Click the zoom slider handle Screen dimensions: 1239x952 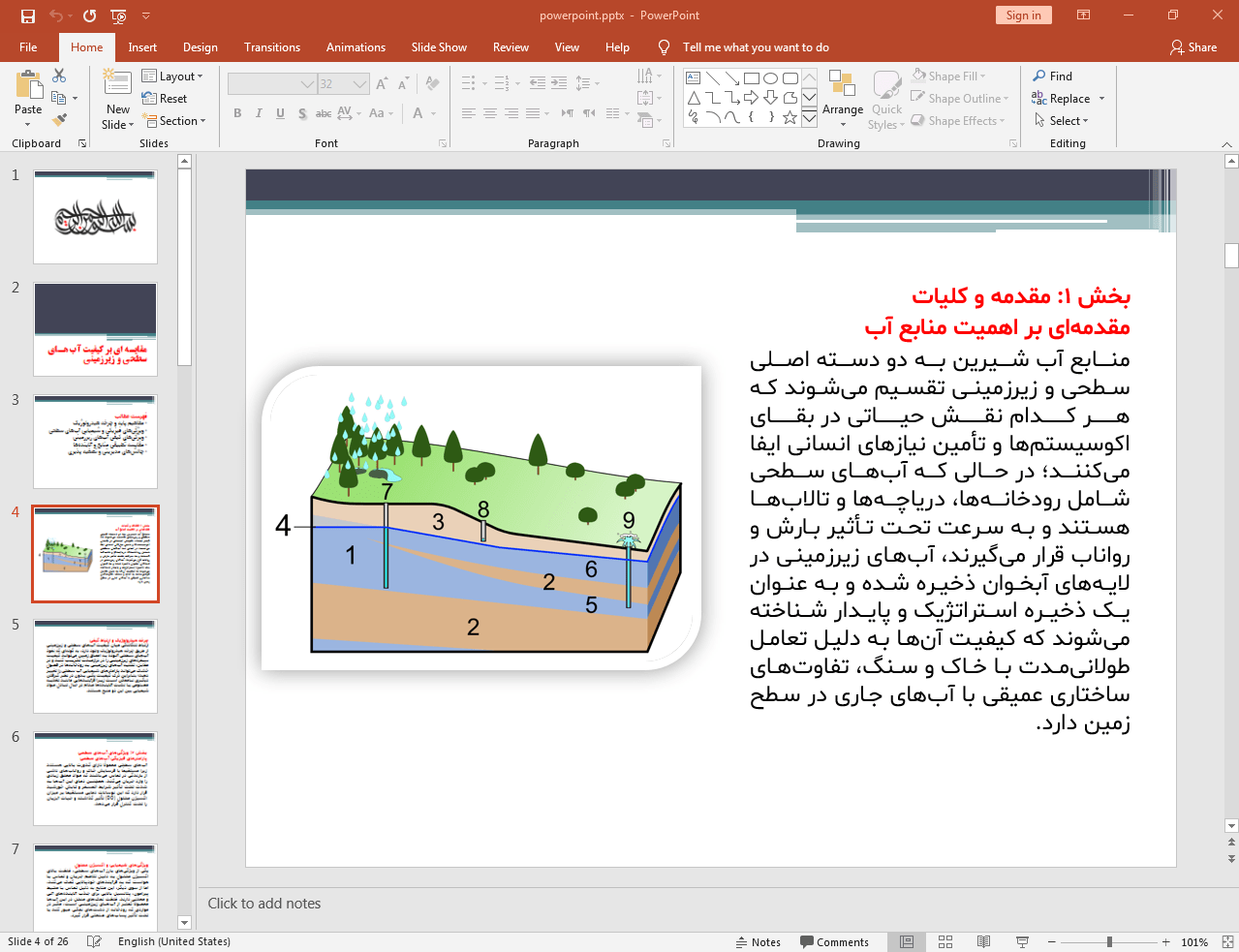[1109, 941]
